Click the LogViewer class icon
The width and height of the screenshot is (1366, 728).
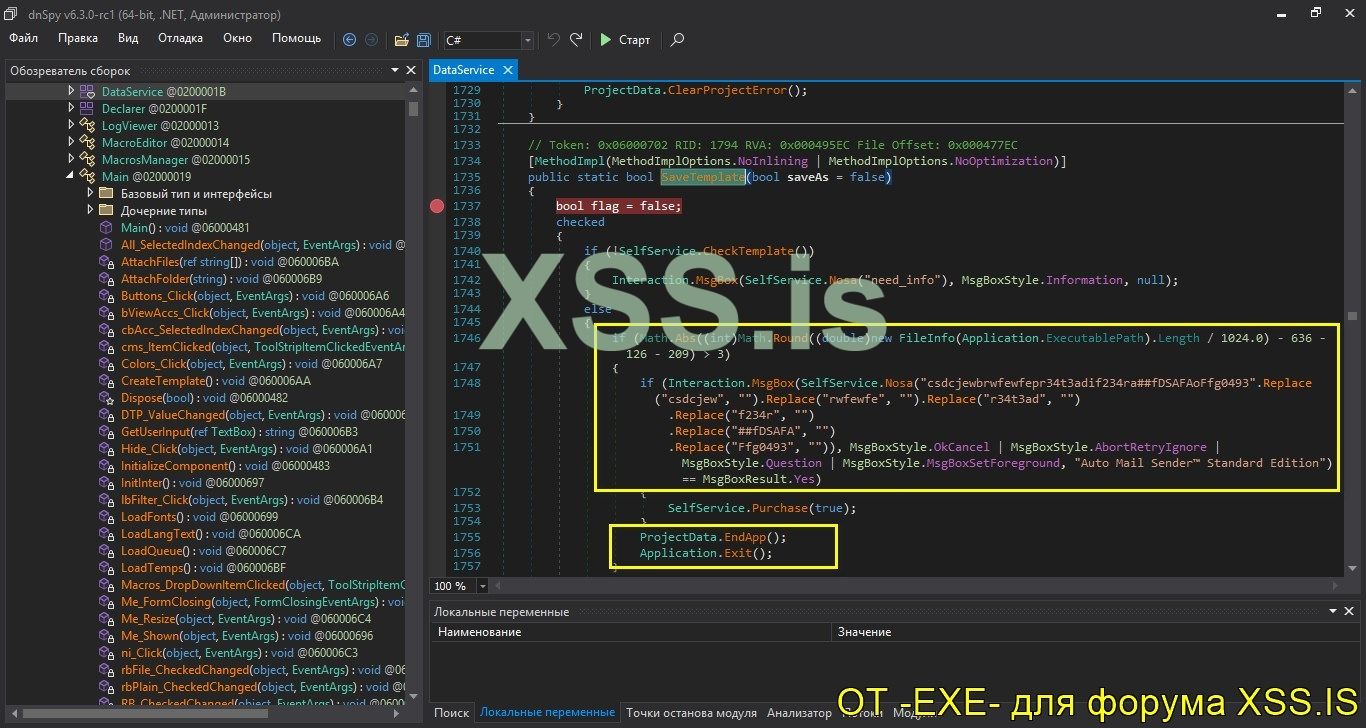(87, 125)
